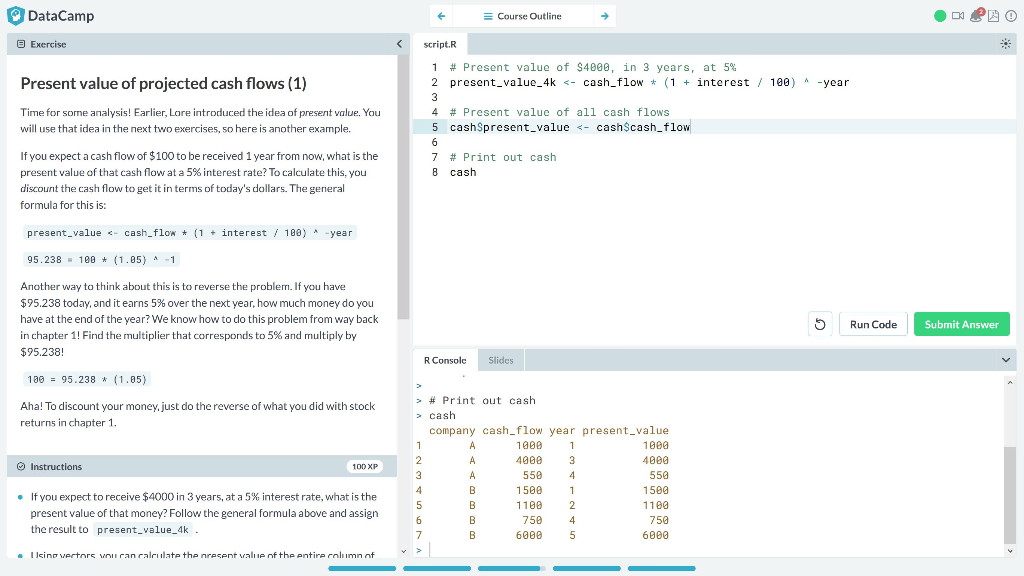
Task: Open the help exclamation icon
Action: pos(1010,16)
